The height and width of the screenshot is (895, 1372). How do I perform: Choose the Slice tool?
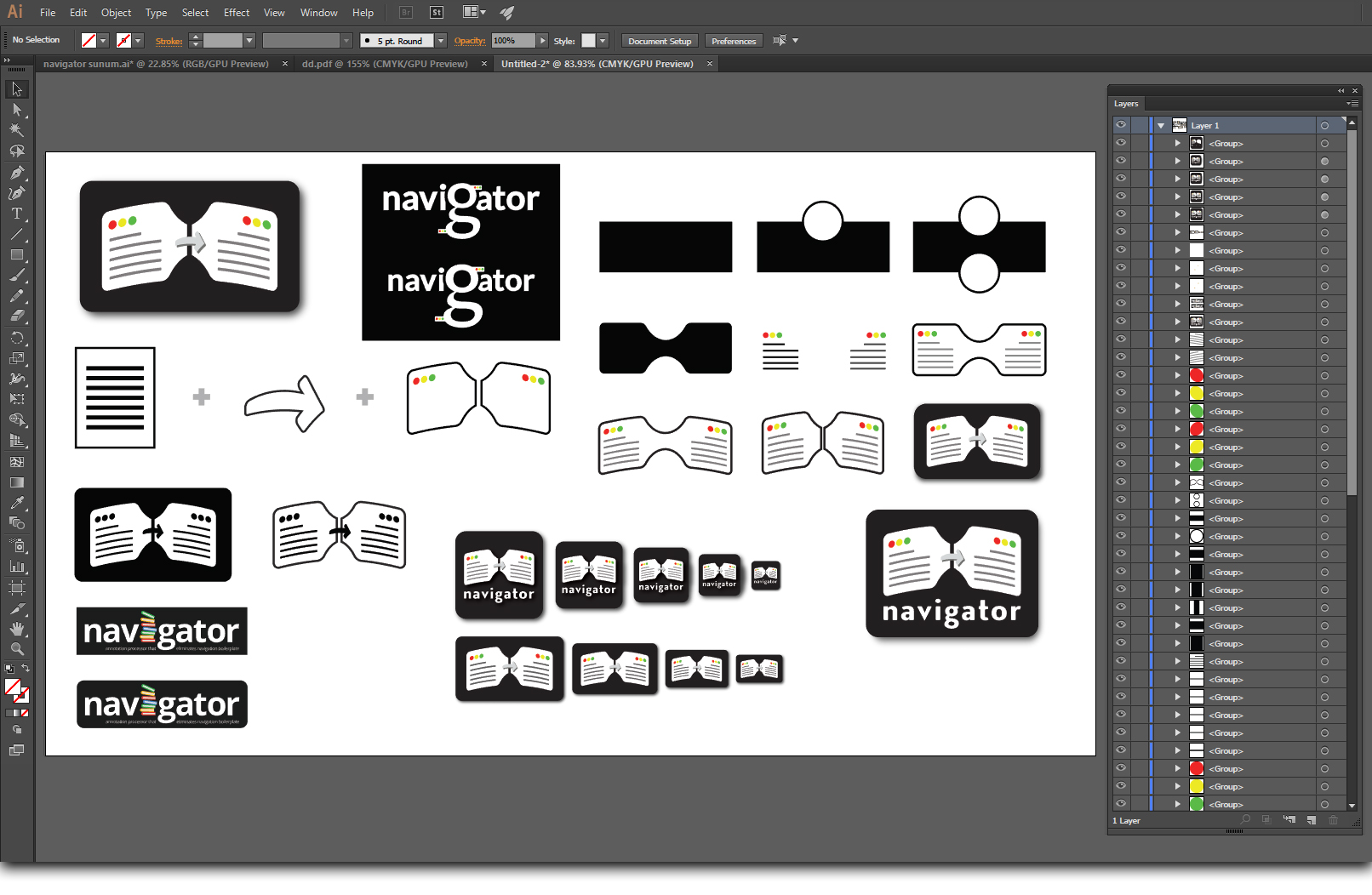click(17, 608)
